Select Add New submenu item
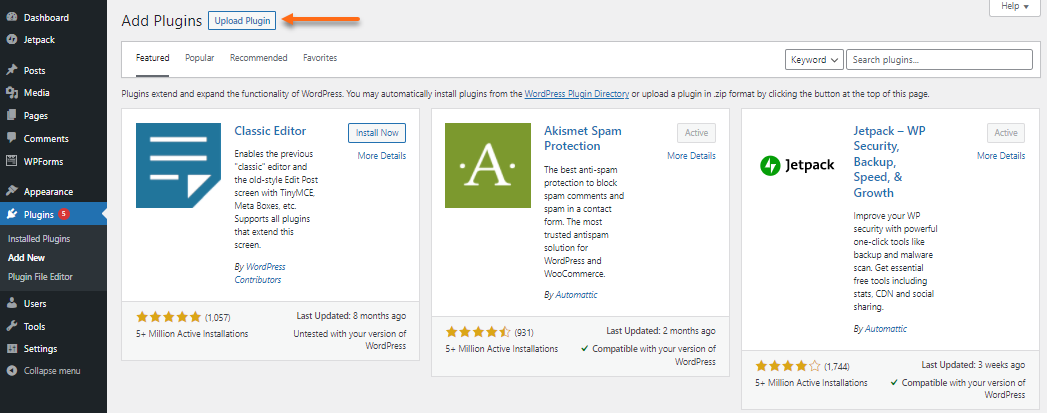The image size is (1047, 413). point(27,258)
